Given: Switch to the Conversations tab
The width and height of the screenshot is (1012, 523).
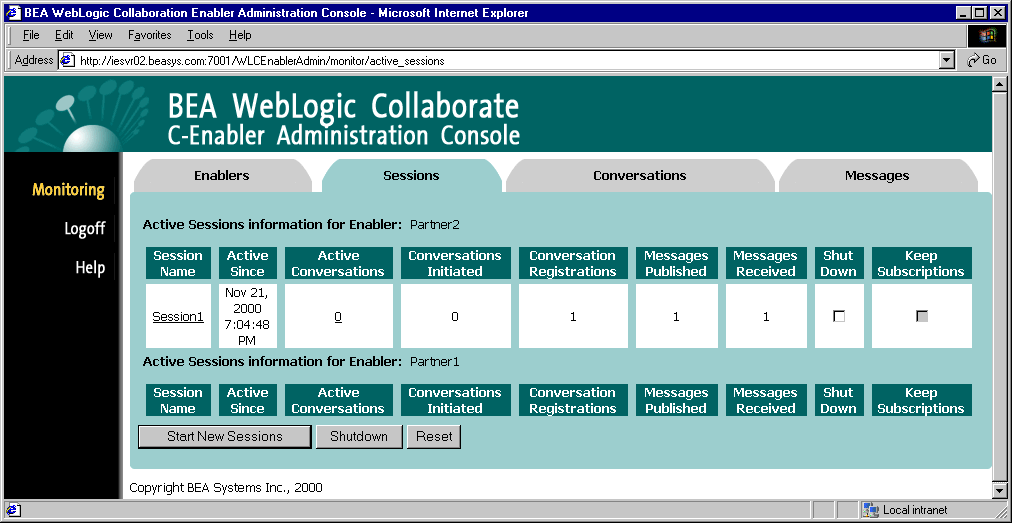Looking at the screenshot, I should pyautogui.click(x=640, y=176).
